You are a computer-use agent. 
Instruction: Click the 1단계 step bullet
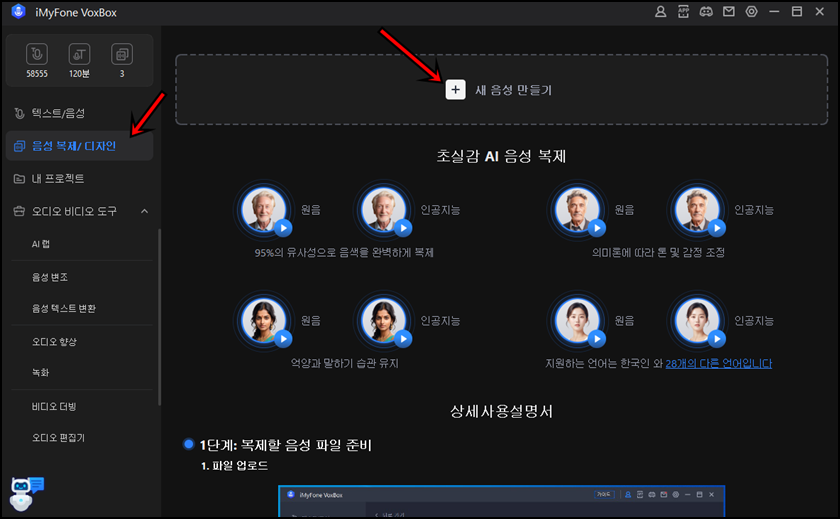point(188,444)
